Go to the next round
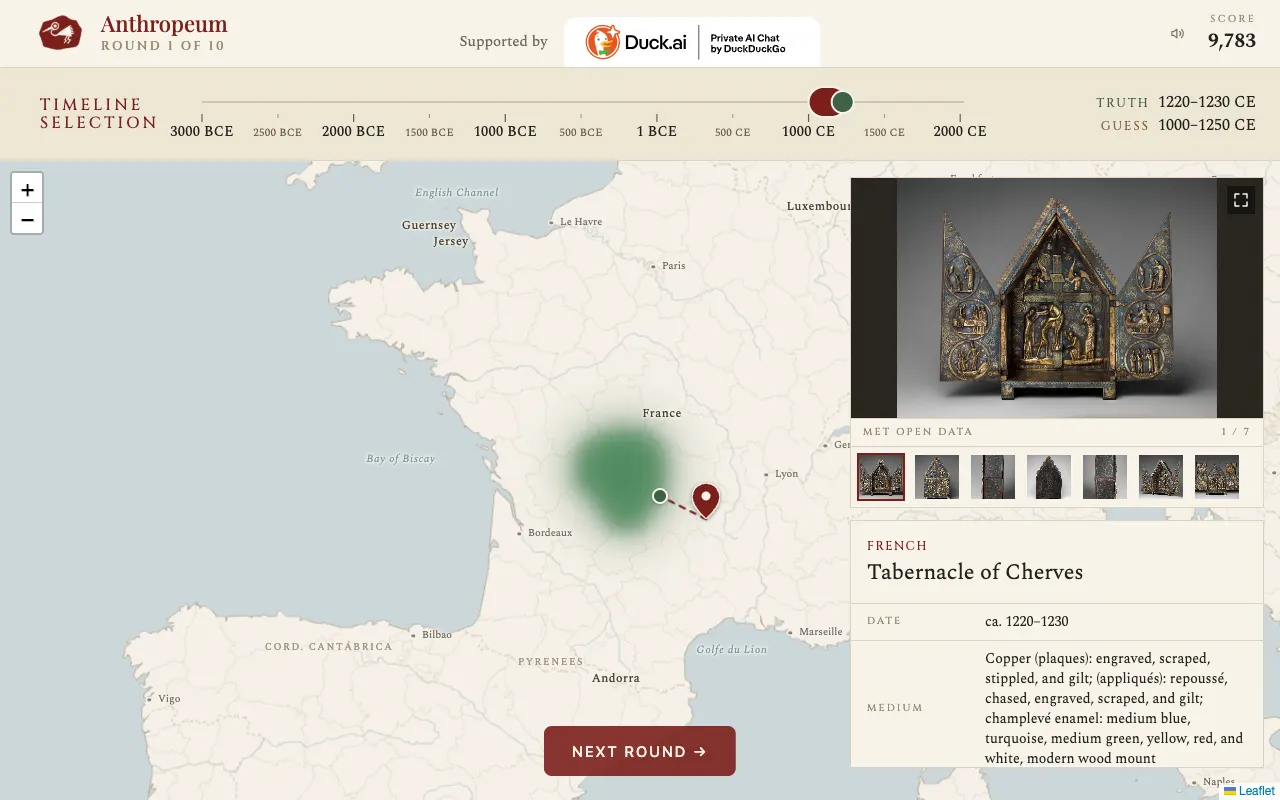The height and width of the screenshot is (800, 1280). click(640, 751)
